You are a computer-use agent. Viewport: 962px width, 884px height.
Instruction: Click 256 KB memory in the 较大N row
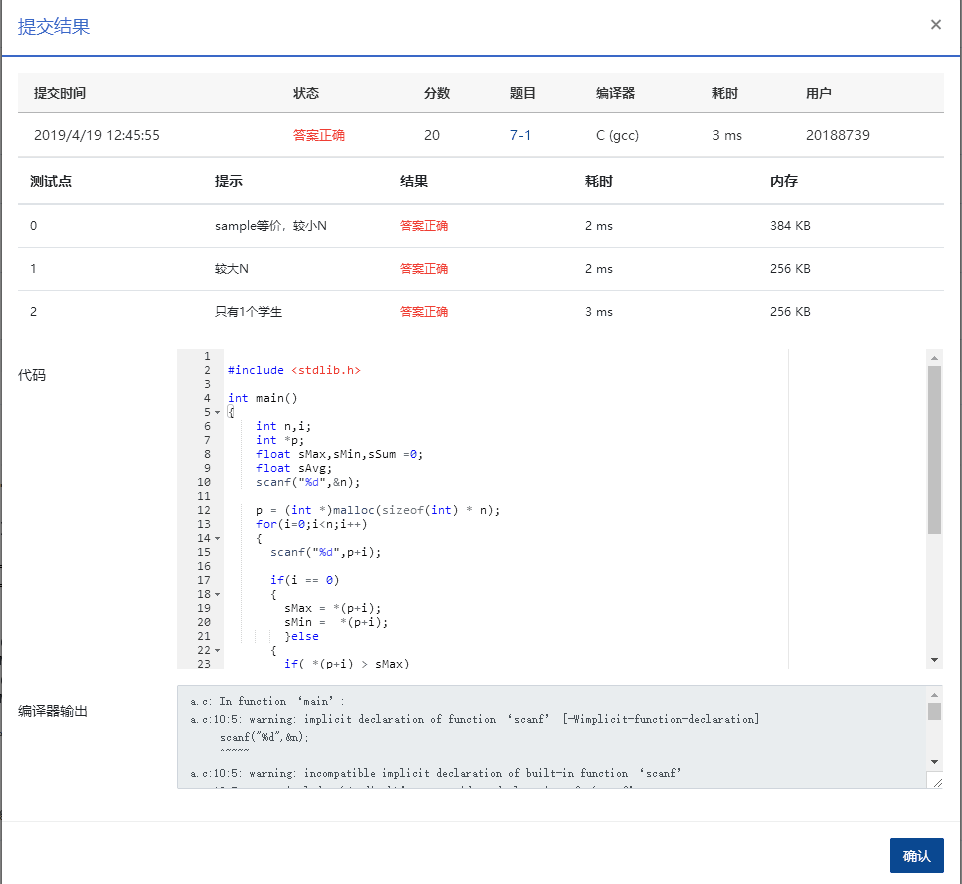790,269
